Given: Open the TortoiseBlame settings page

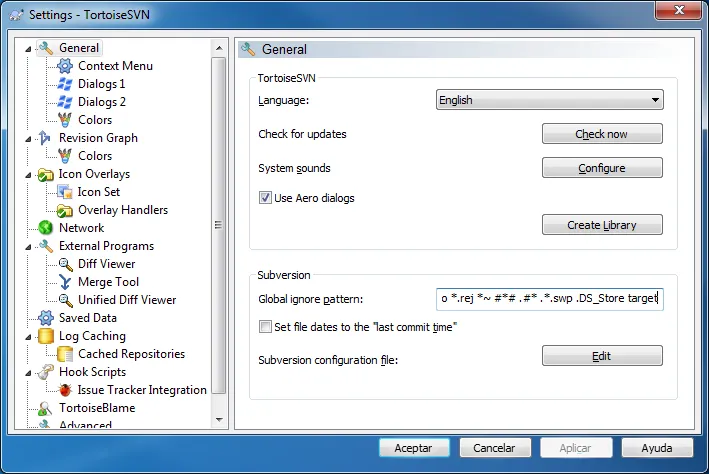Looking at the screenshot, I should tap(97, 408).
